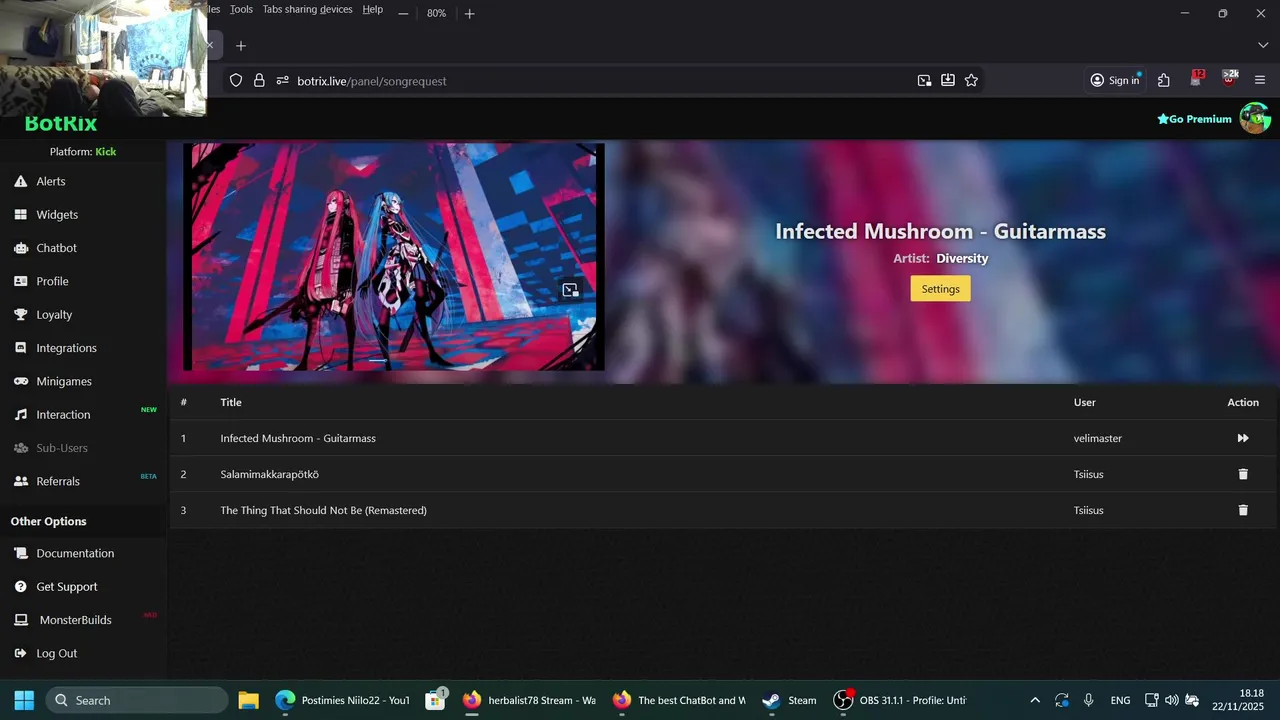Click the Minigames gamepad icon

coord(20,381)
